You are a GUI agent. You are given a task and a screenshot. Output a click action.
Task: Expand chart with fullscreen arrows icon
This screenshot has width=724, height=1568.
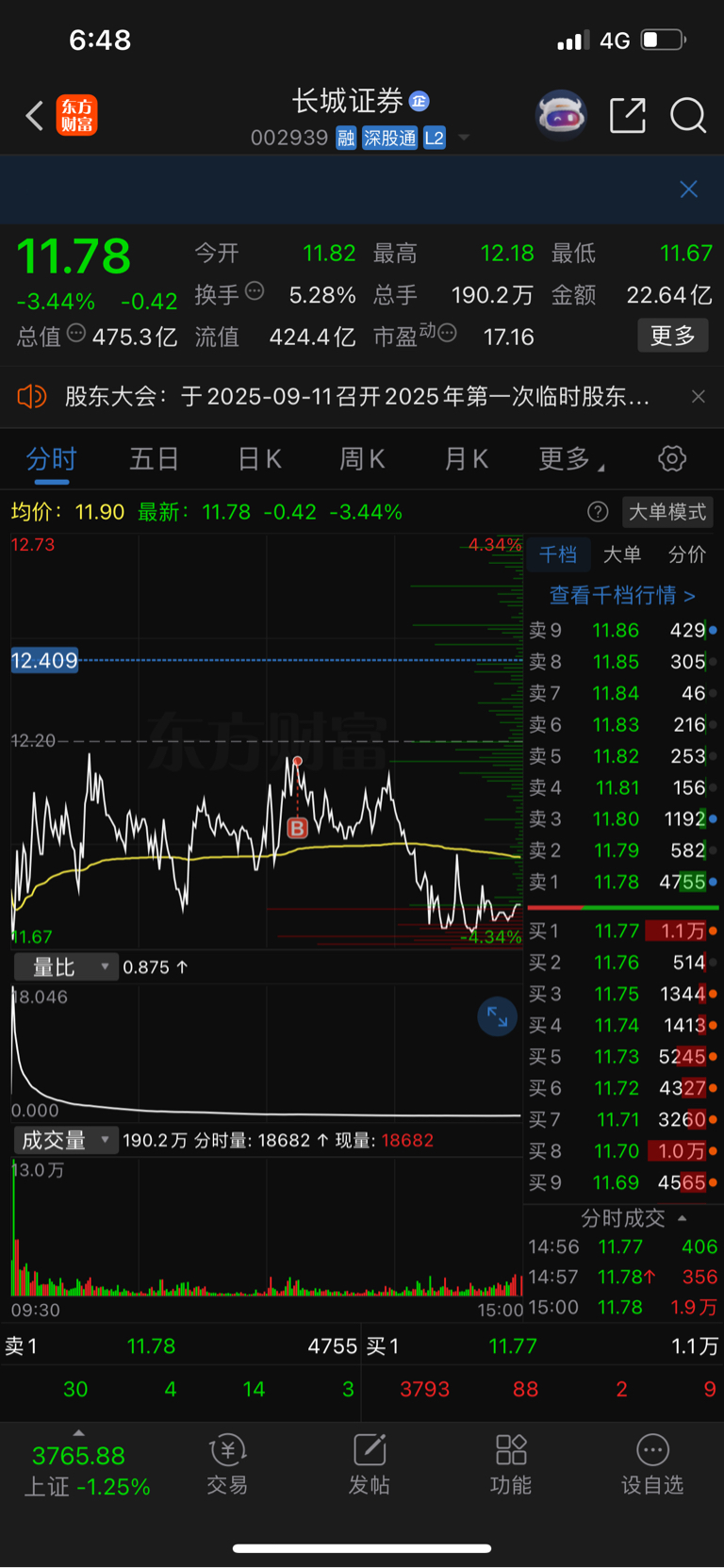(x=498, y=1016)
